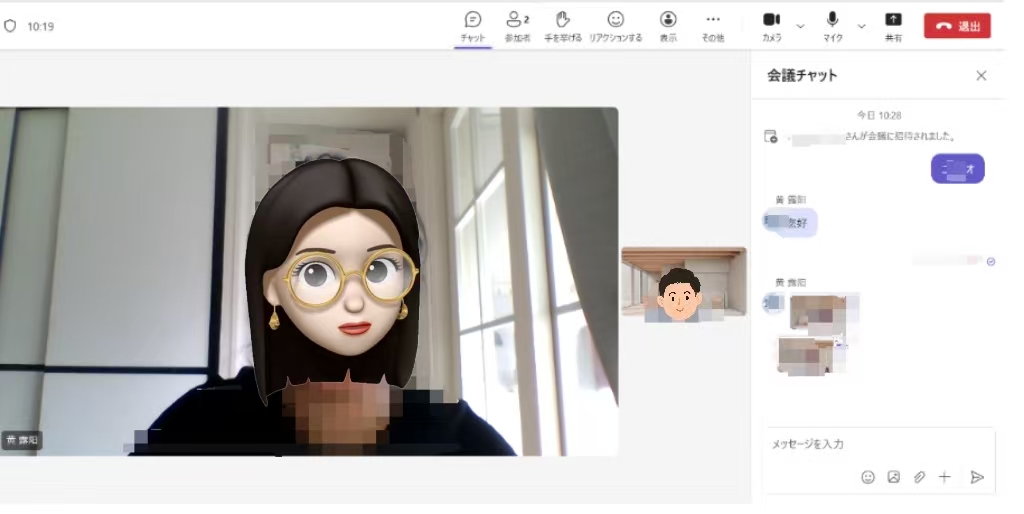Image resolution: width=1024 pixels, height=514 pixels.
Task: Leave meeting with red 退出 button
Action: 957,26
